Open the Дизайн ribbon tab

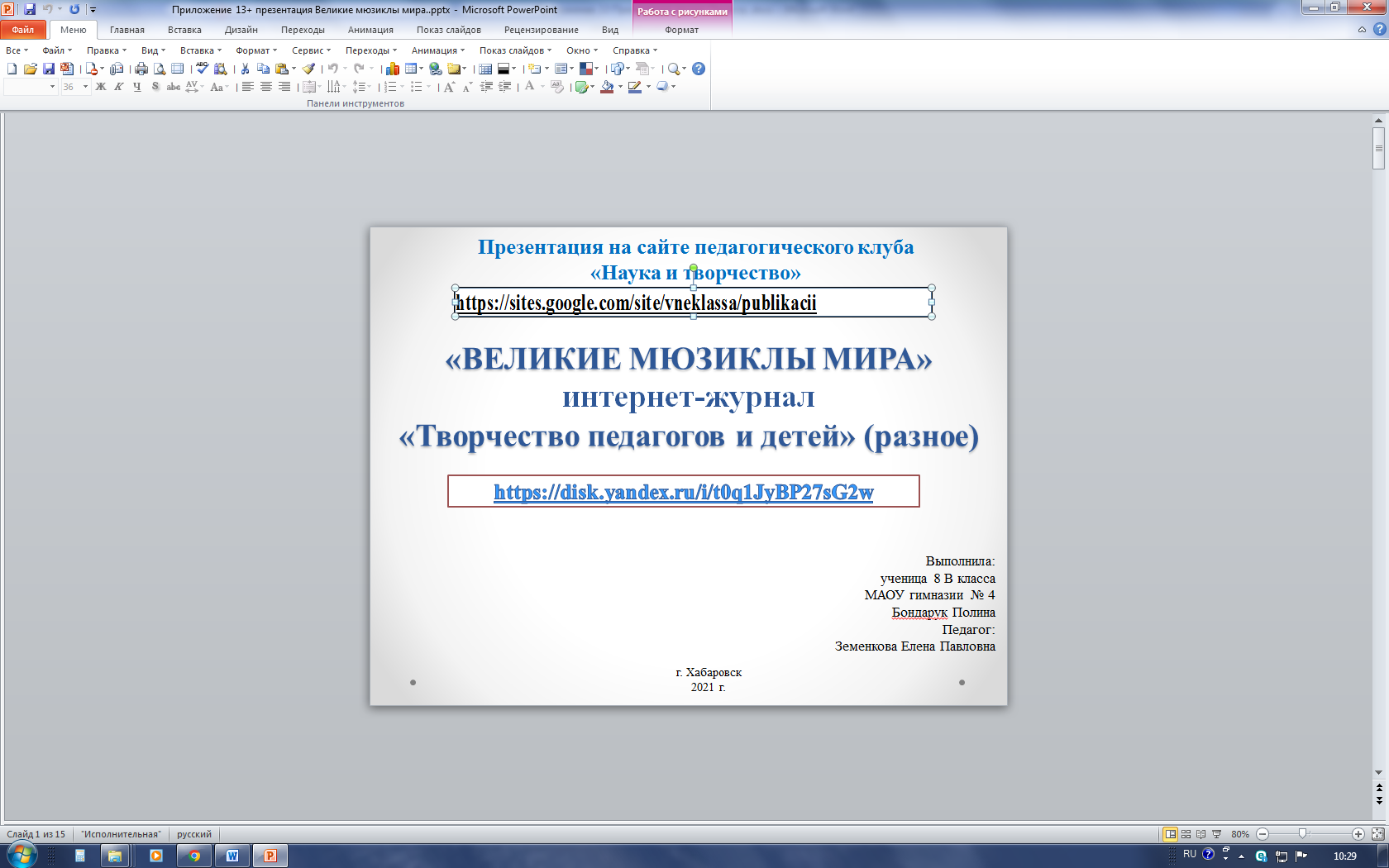point(241,30)
